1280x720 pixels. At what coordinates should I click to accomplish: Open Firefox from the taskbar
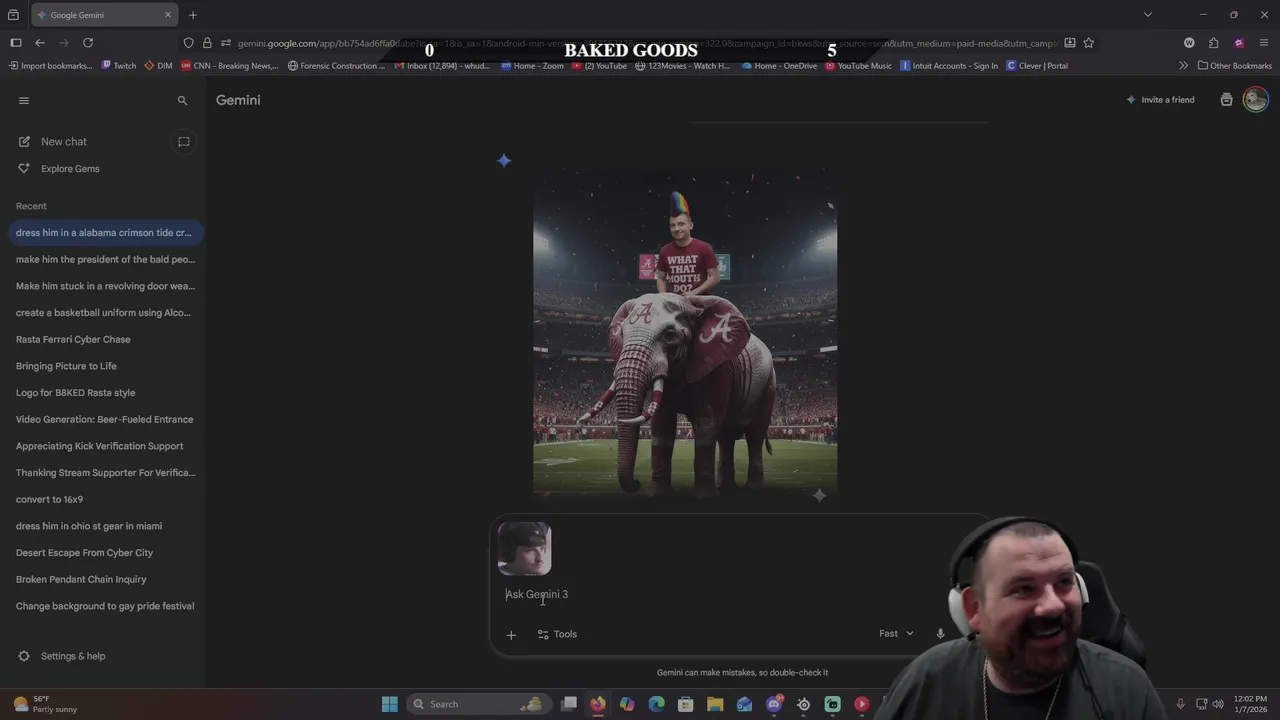point(598,704)
